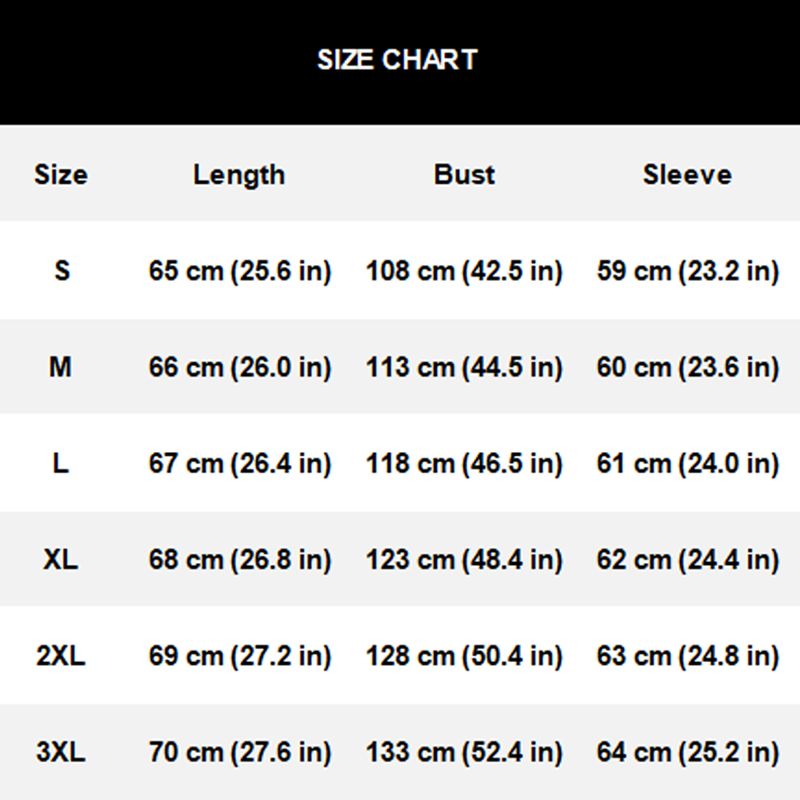This screenshot has height=800, width=800.
Task: Select the L size row label
Action: (61, 464)
